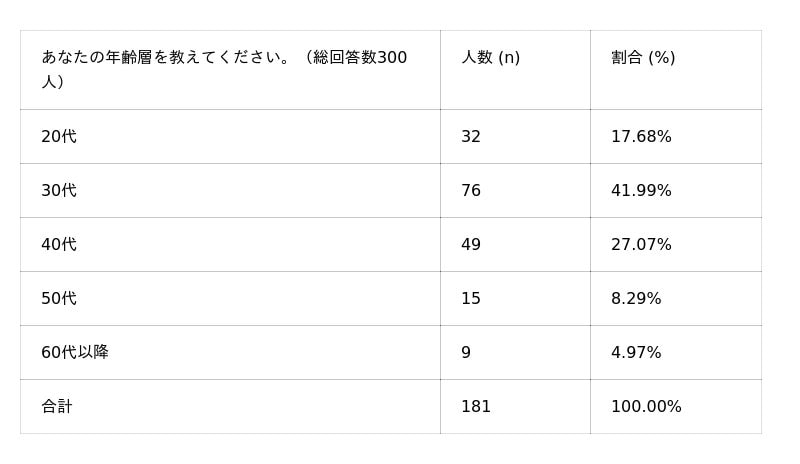Click the cell with count 76
The image size is (800, 464).
click(471, 191)
